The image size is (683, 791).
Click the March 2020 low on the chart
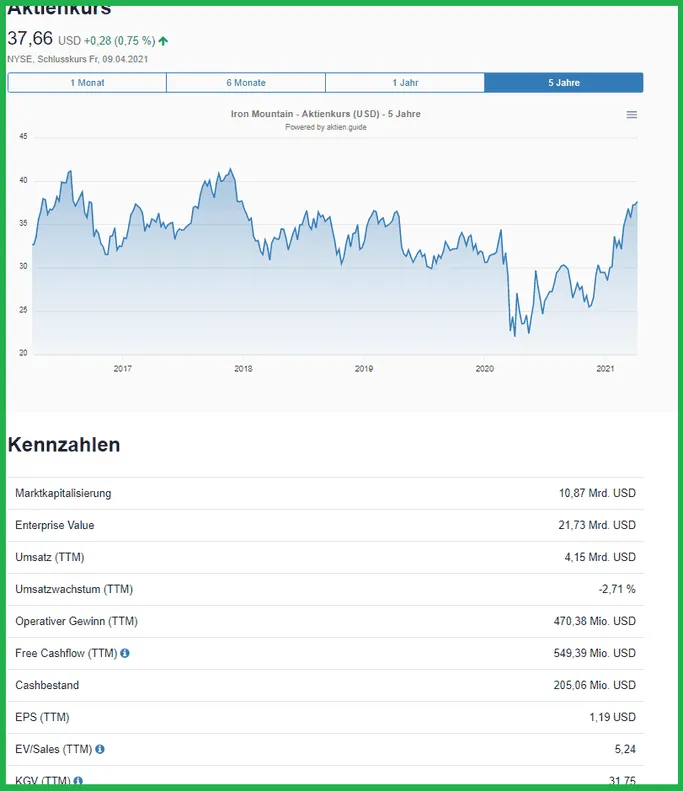click(515, 335)
